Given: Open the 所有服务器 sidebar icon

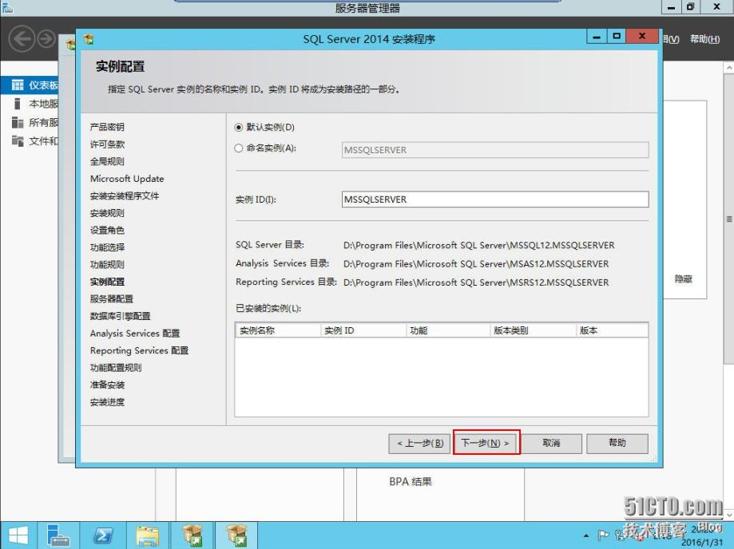Looking at the screenshot, I should [17, 123].
